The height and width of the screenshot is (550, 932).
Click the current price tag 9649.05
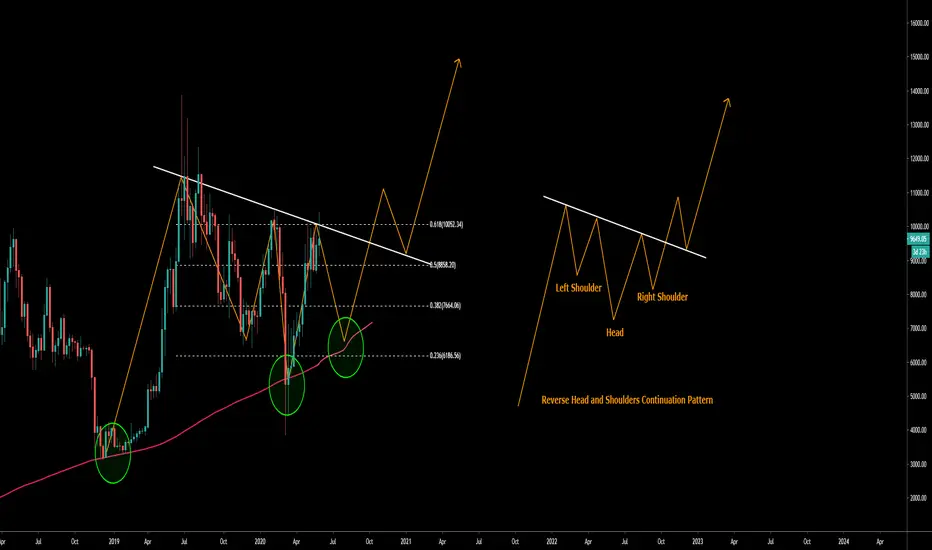[x=918, y=239]
